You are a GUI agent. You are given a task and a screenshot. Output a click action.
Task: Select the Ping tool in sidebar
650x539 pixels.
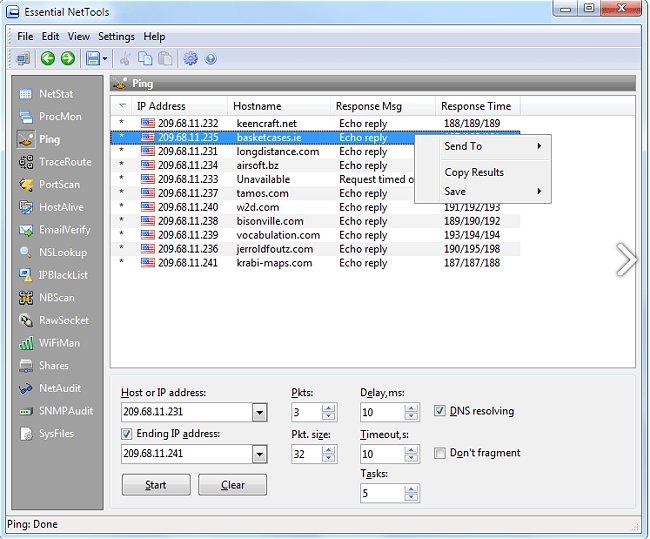[39, 139]
